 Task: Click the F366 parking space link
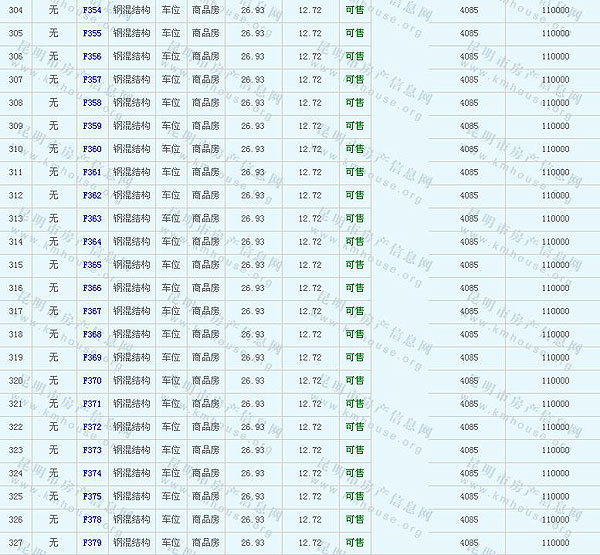[91, 288]
